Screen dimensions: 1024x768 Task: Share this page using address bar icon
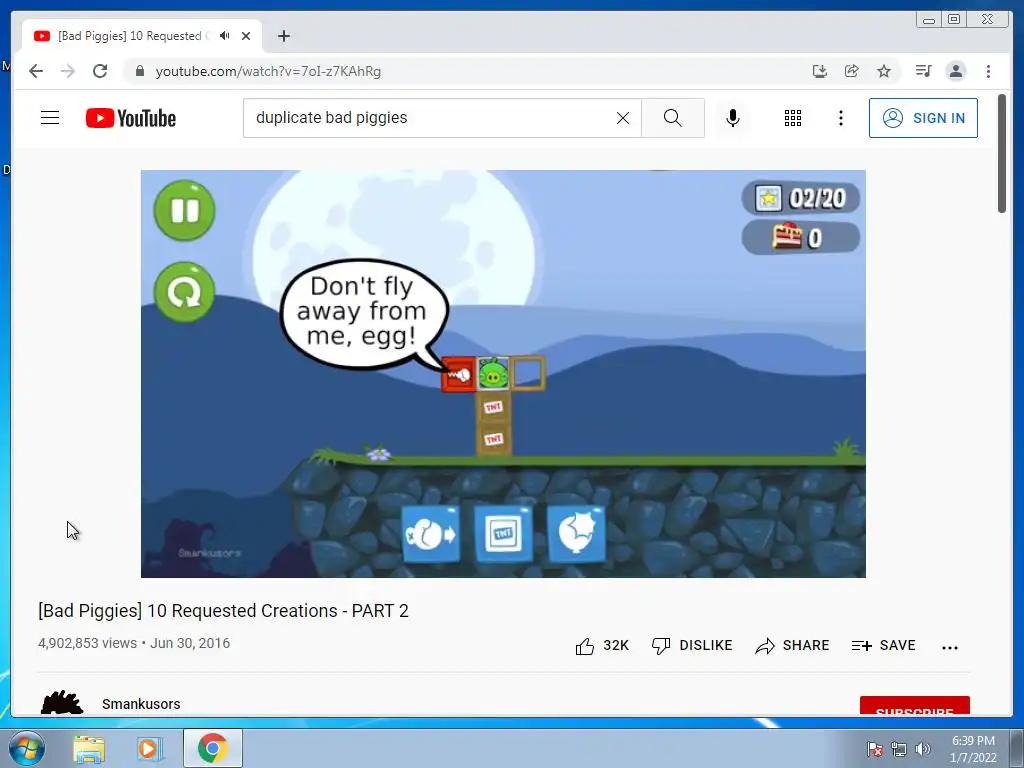pos(852,71)
